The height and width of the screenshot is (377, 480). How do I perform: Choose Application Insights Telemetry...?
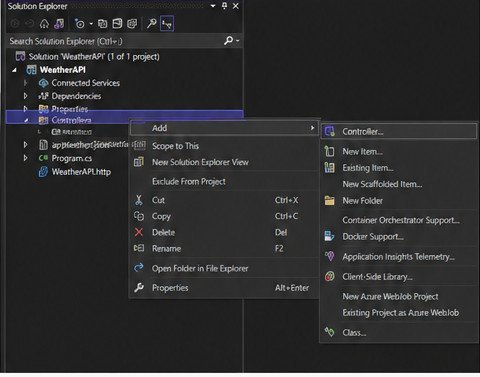398,257
